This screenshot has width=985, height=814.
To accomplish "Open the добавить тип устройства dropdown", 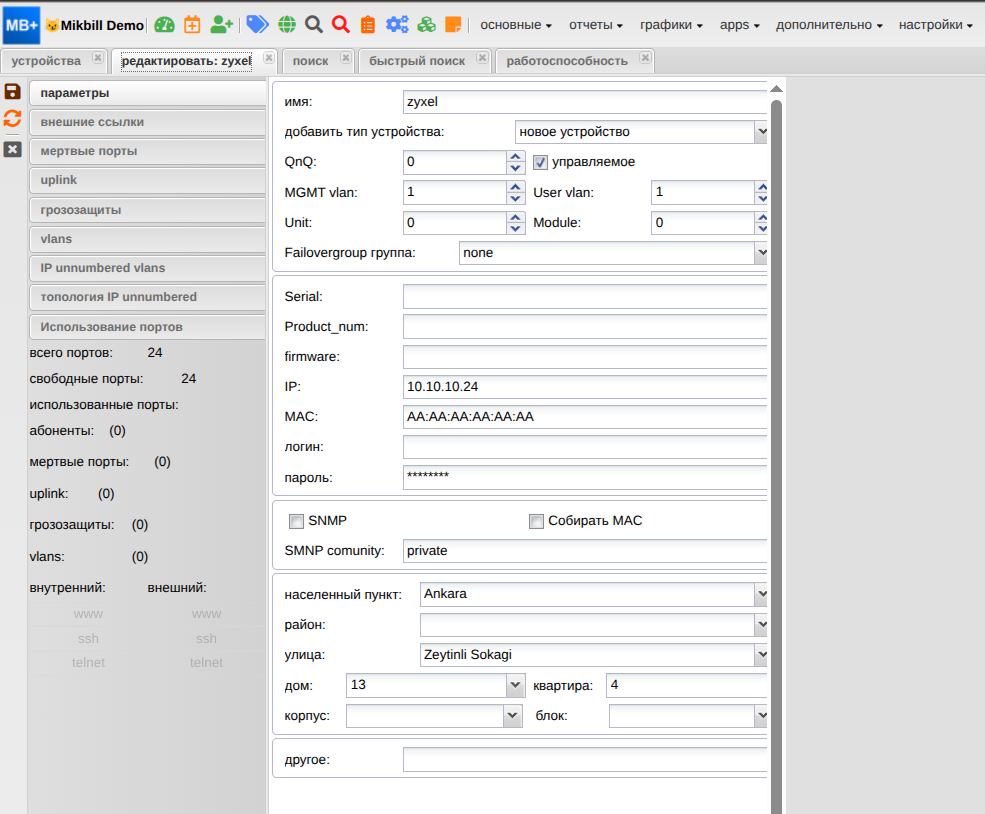I will click(x=761, y=132).
